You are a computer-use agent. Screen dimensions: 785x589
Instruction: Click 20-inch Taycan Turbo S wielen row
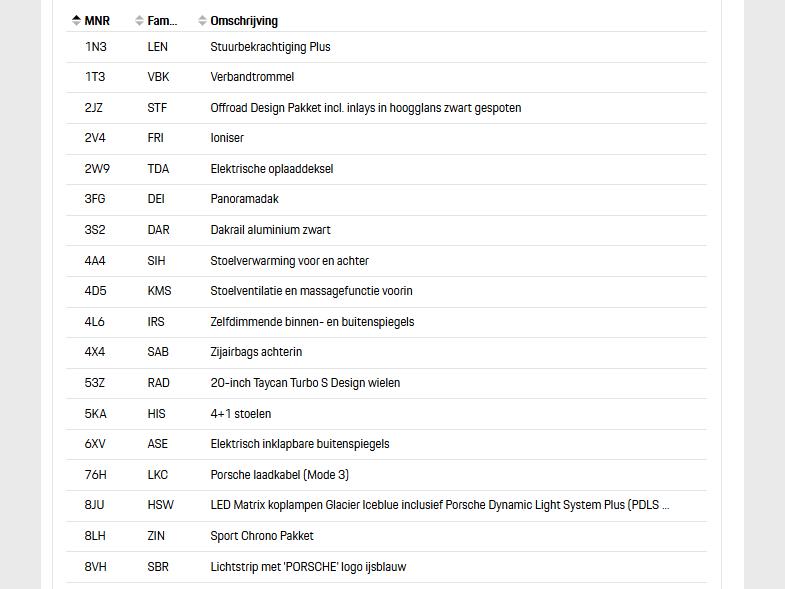(386, 383)
